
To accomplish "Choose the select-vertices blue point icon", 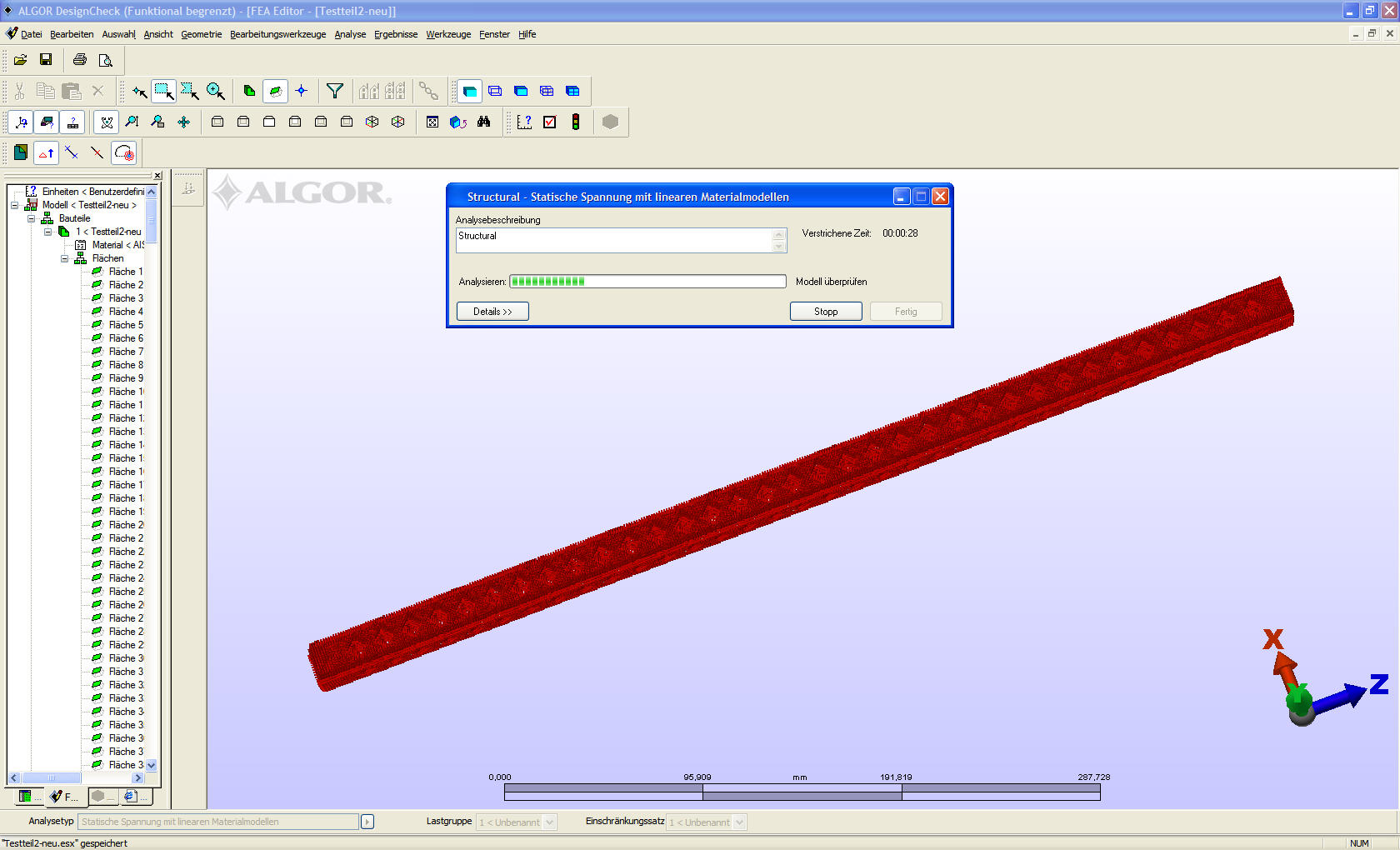I will 302,92.
